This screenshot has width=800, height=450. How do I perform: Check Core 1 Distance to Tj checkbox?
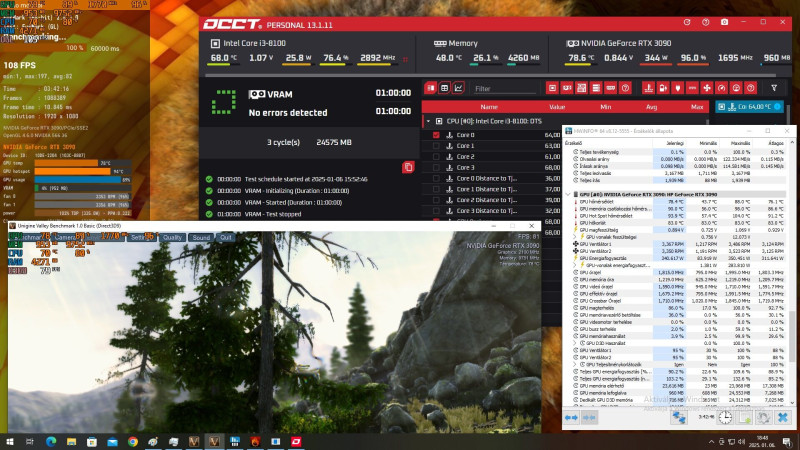[436, 189]
